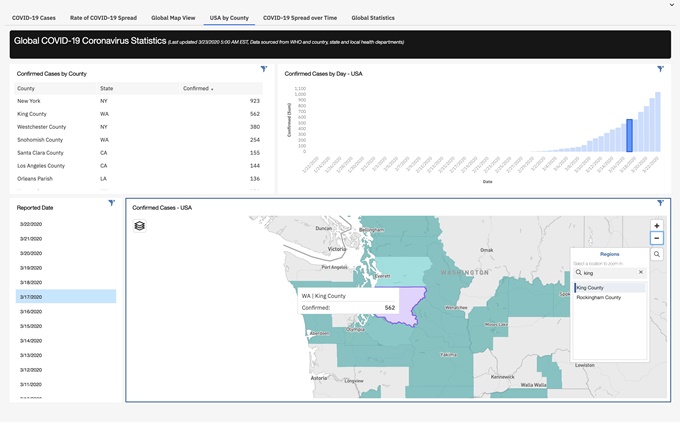Open the COVID-19 Spread over Time tab
Screen dimensions: 680x425
pos(300,18)
